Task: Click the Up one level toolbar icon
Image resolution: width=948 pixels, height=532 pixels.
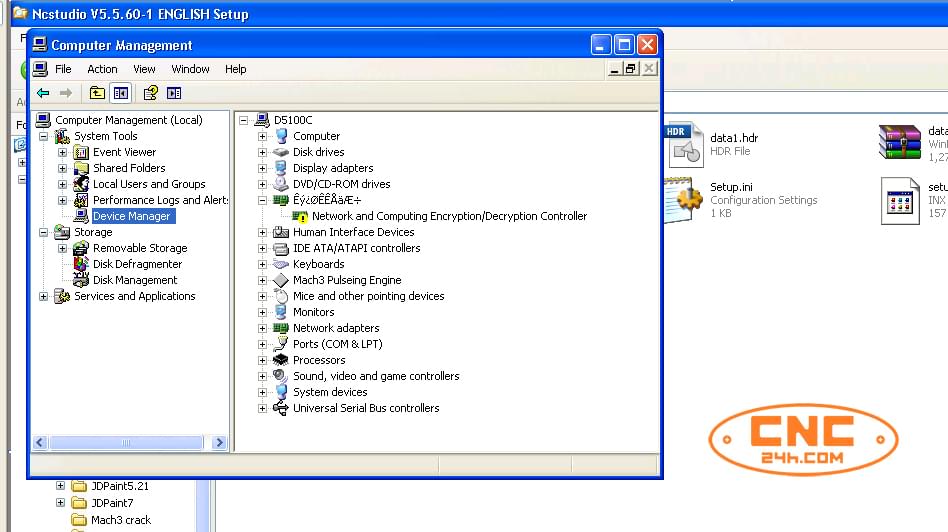Action: point(97,93)
